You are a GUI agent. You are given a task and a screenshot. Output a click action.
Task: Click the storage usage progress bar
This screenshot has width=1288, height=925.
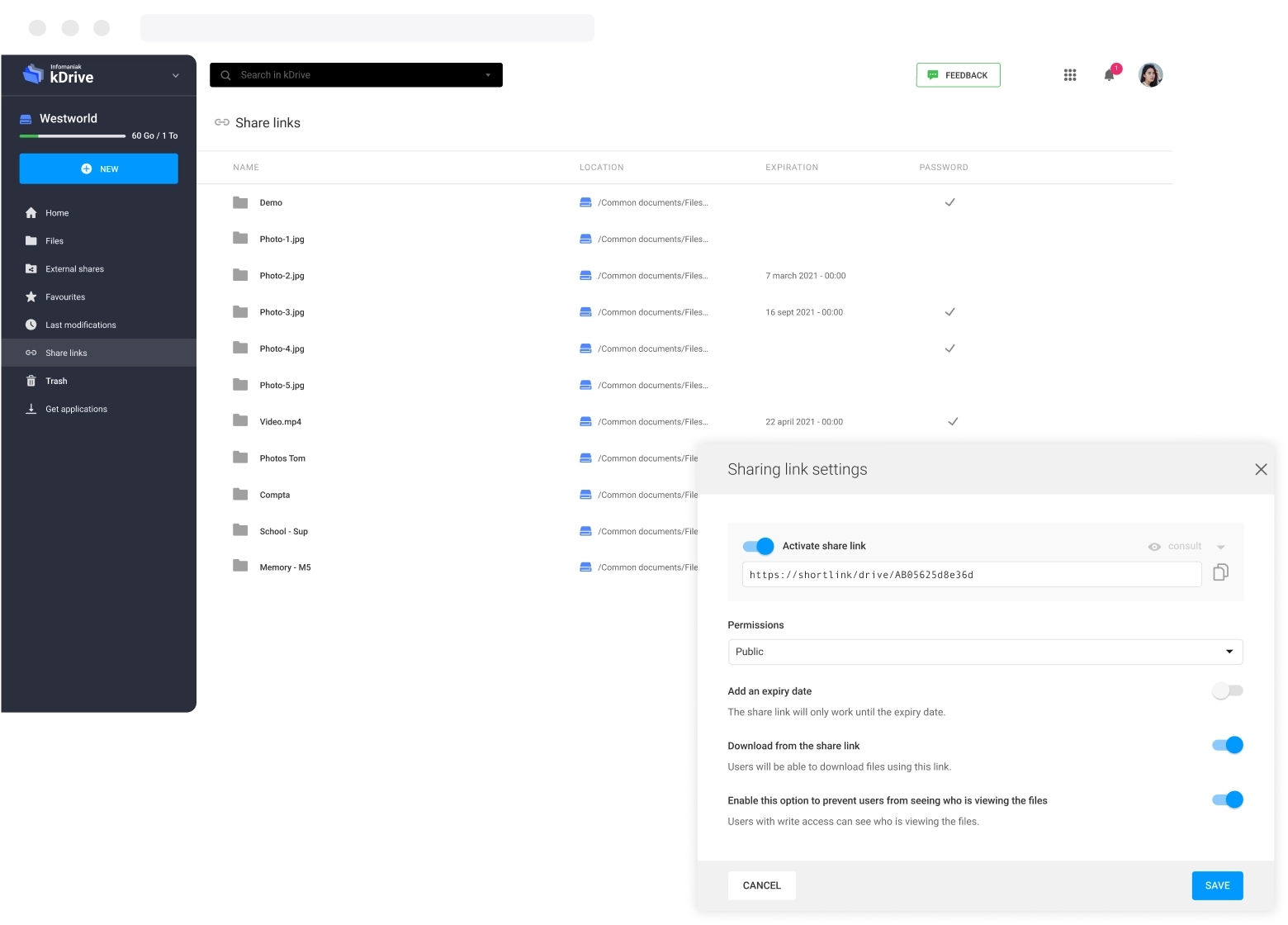tap(73, 135)
